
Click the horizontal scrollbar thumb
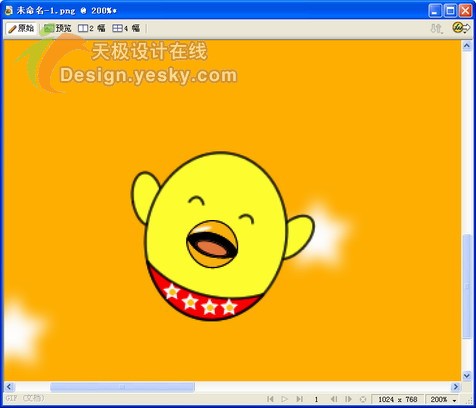click(x=122, y=387)
